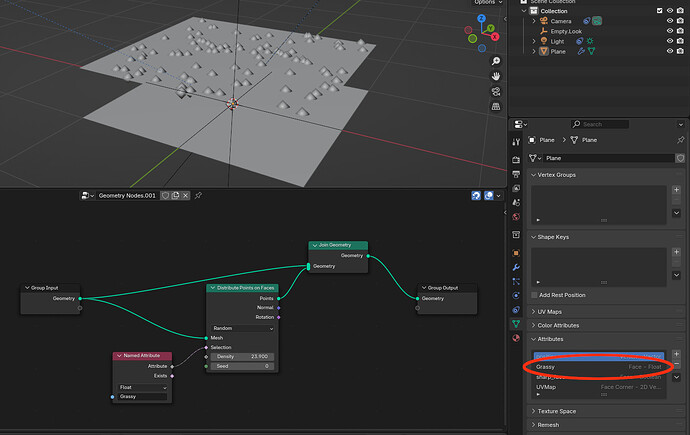
Task: Open the Object Constraints properties tab
Action: (516, 310)
